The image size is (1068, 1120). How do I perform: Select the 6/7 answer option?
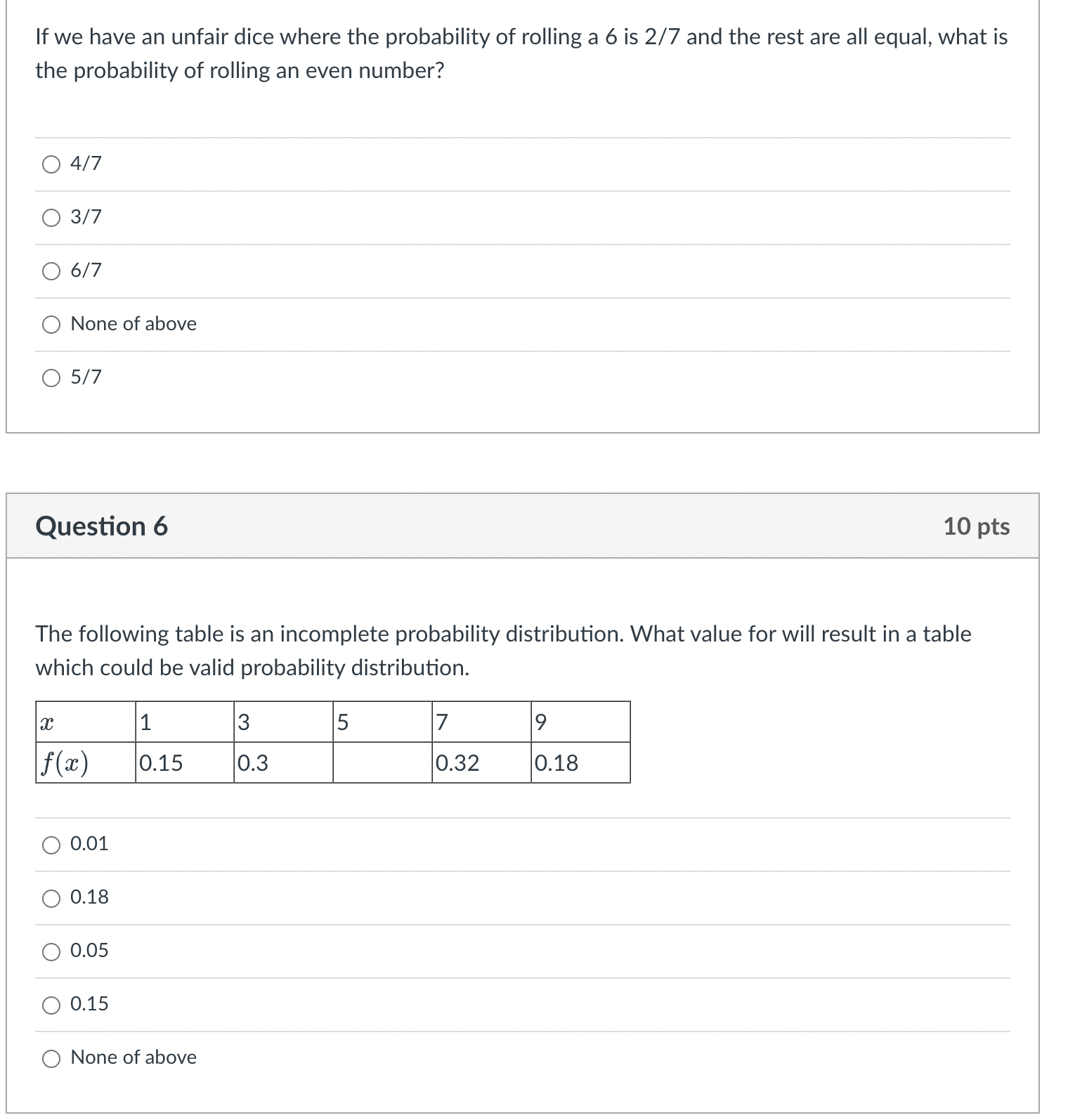51,271
